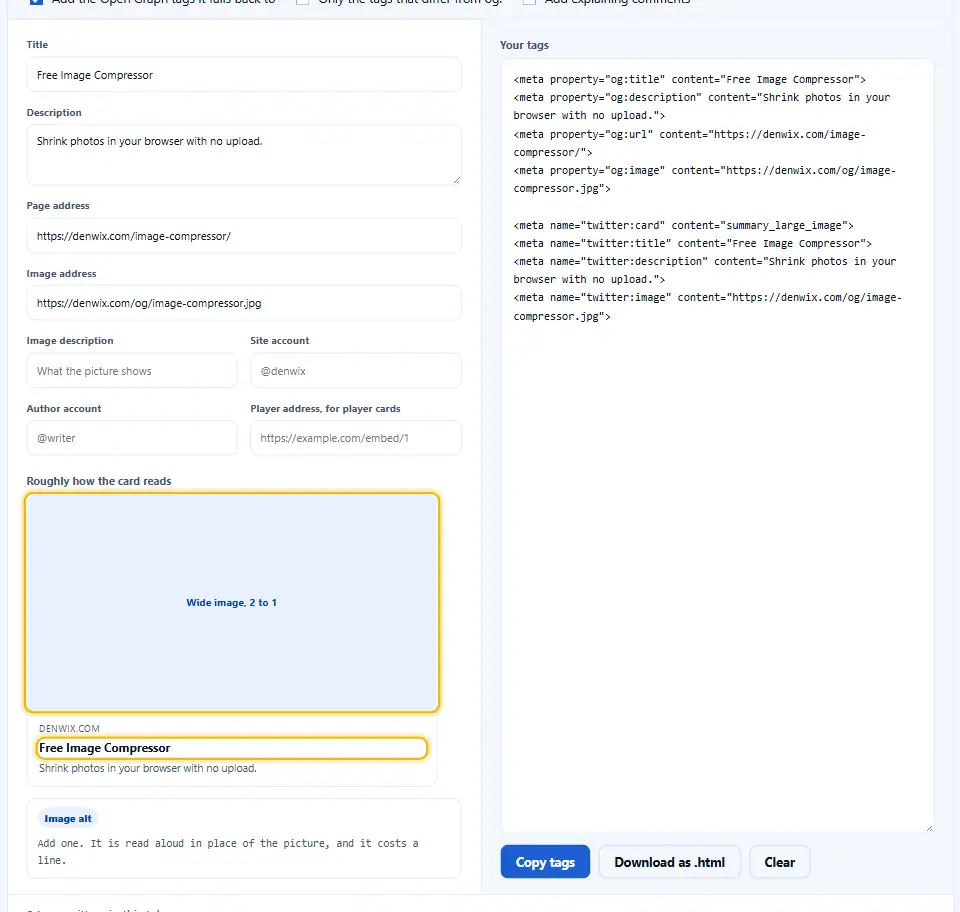
Task: Click the Description box resize handle
Action: pyautogui.click(x=456, y=180)
